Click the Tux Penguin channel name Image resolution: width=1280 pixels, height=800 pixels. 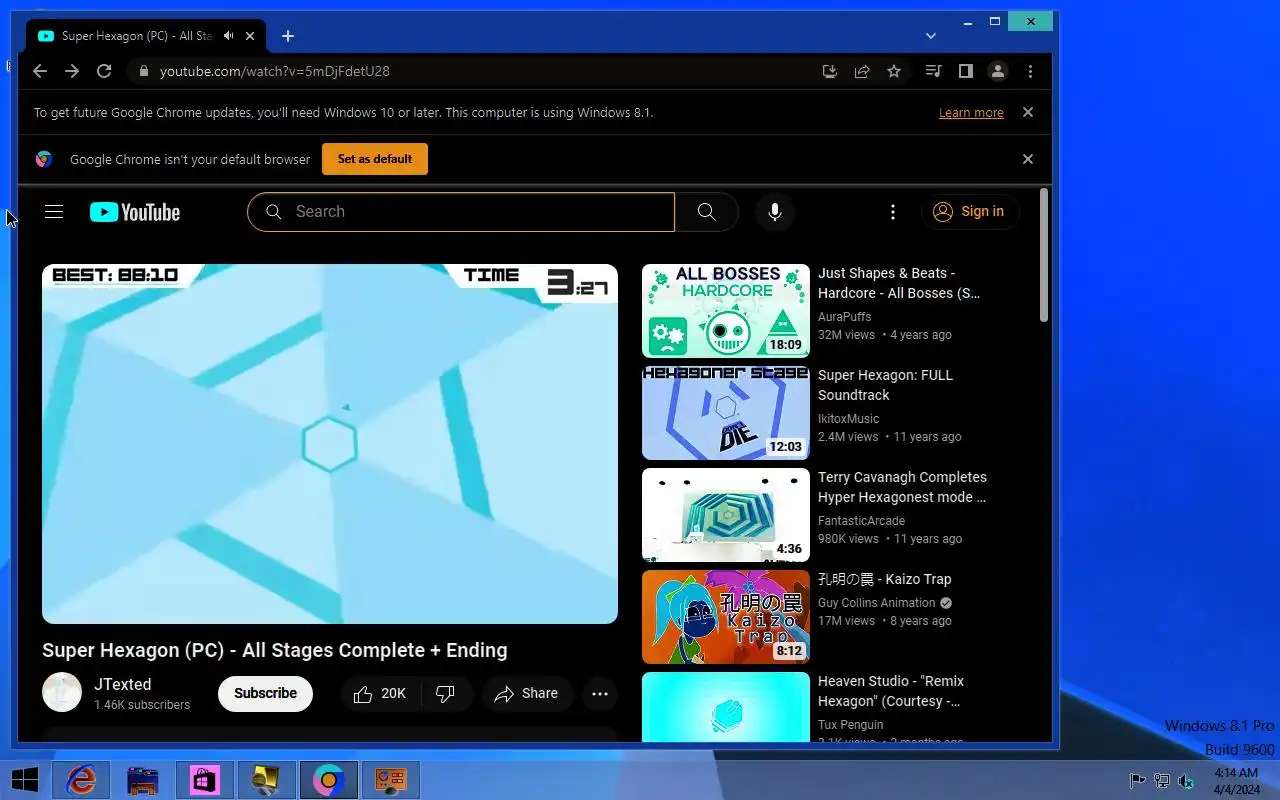tap(851, 725)
